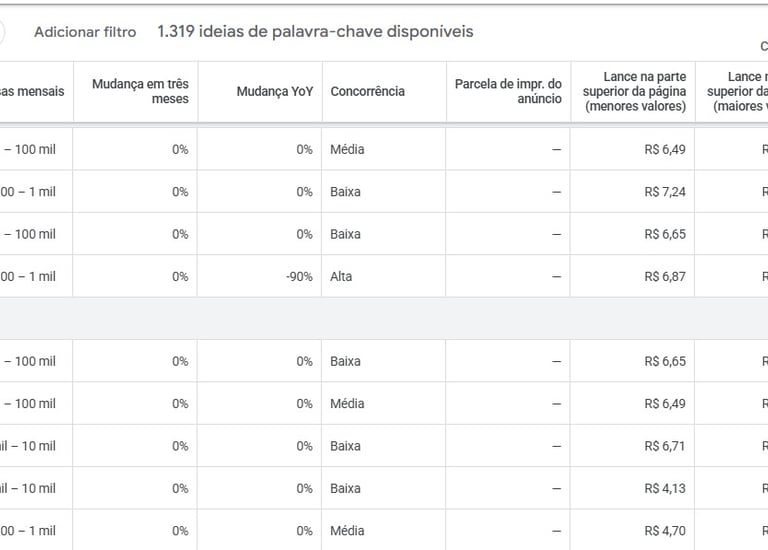Click the impression share dash in Alta row
Image resolution: width=768 pixels, height=550 pixels.
tap(556, 276)
